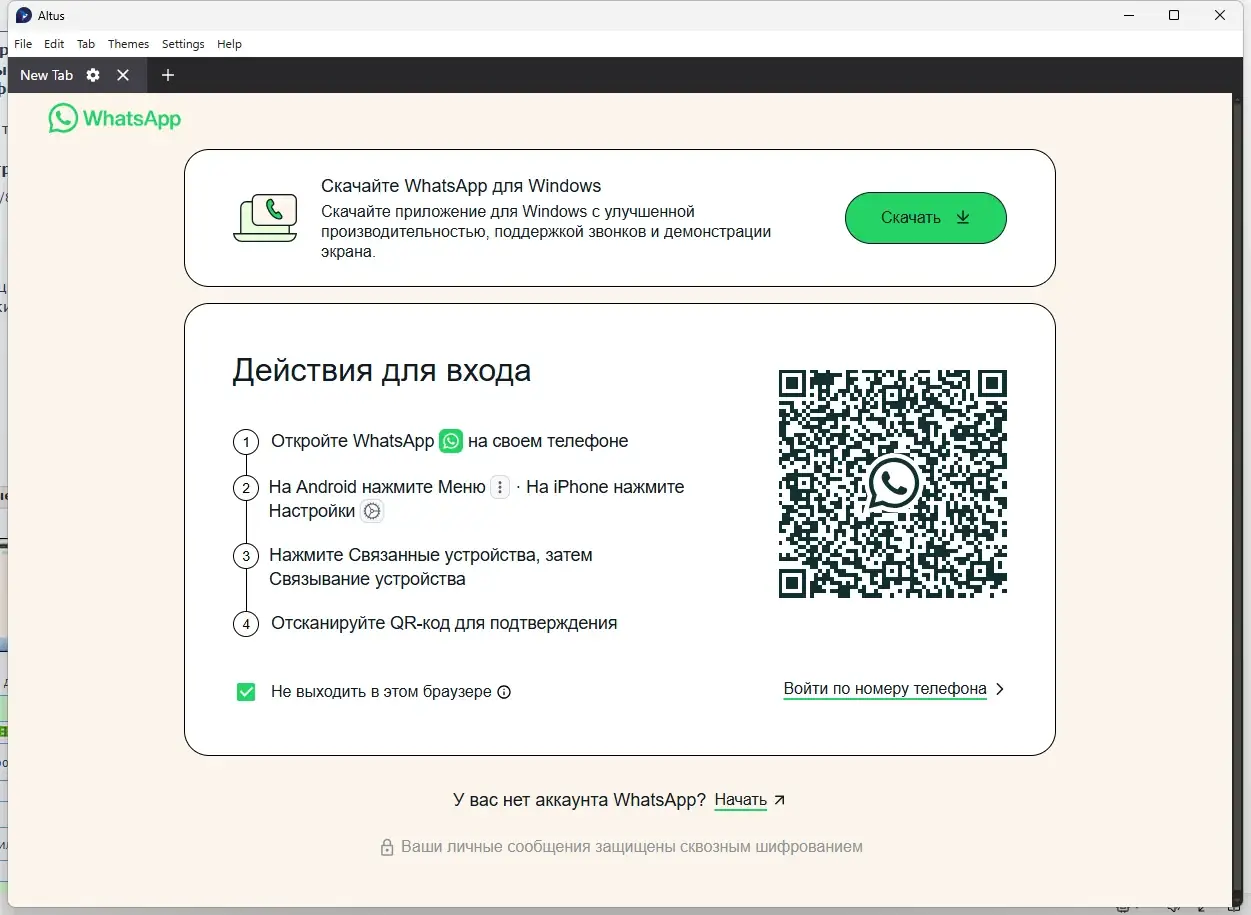
Task: Click the chevron after Войти по номеру телефона
Action: [x=1000, y=689]
